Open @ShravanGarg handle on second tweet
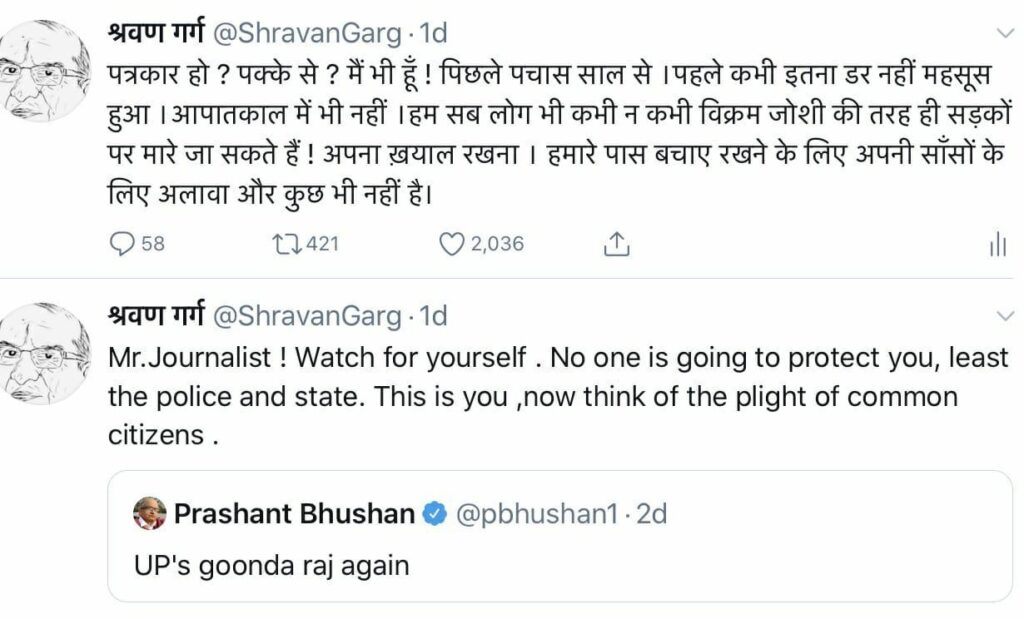Screen dimensions: 1024x619 (307, 316)
